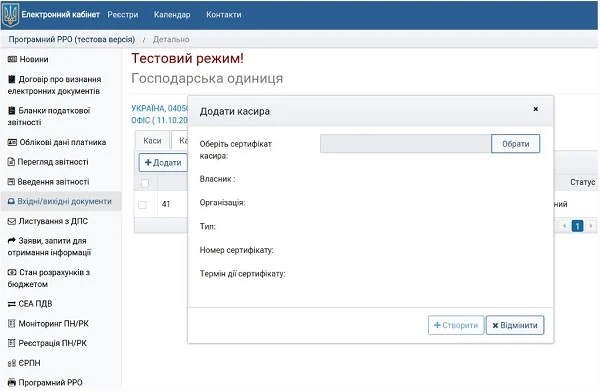Open Договір про визнання електронних документів

[x=54, y=85]
